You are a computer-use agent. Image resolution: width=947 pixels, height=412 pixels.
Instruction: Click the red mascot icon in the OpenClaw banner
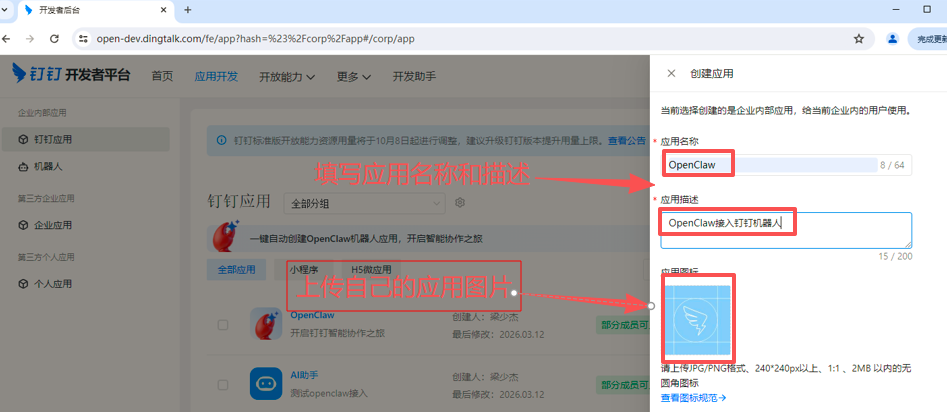226,236
